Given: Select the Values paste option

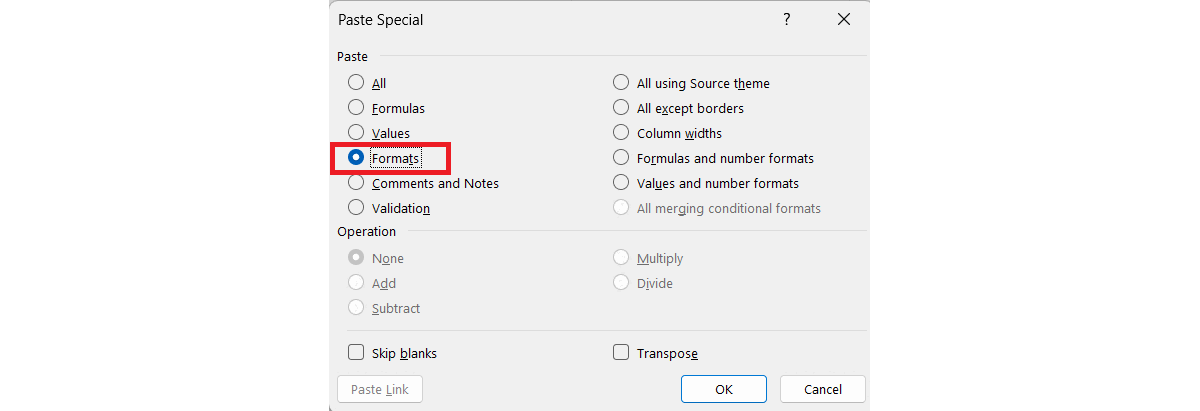Looking at the screenshot, I should tap(356, 133).
